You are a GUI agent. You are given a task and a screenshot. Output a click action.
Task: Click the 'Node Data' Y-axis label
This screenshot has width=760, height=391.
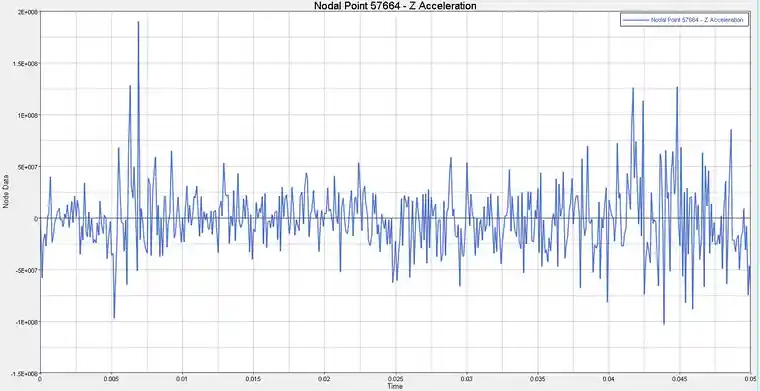(x=6, y=192)
